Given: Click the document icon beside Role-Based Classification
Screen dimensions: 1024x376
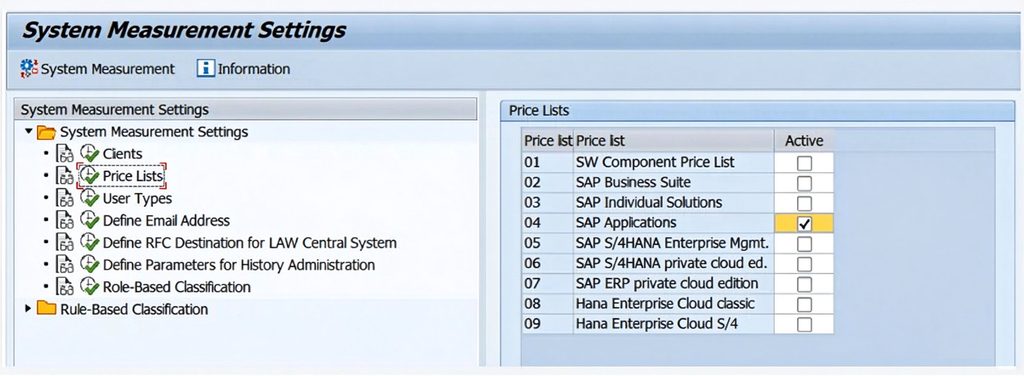Looking at the screenshot, I should 65,287.
